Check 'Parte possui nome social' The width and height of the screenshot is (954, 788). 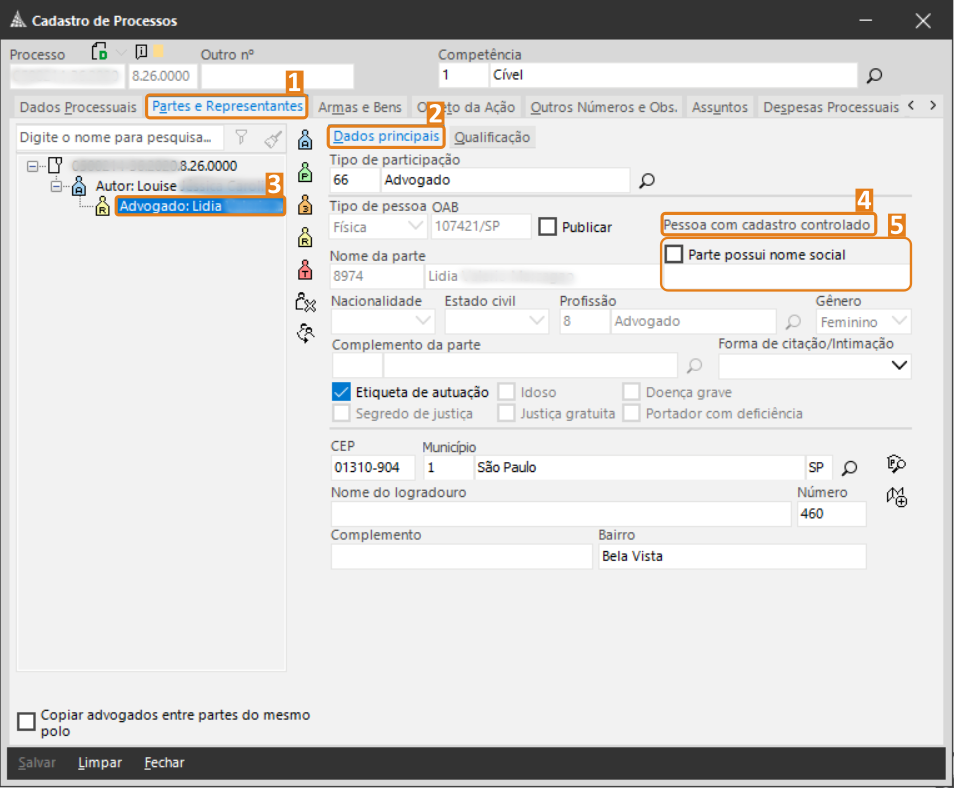click(x=675, y=255)
